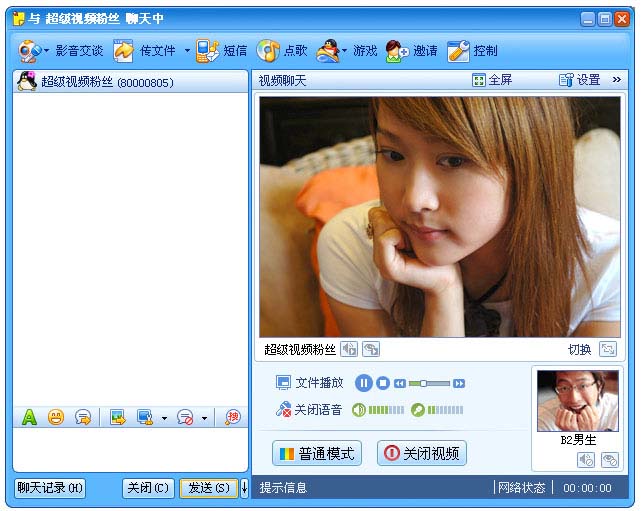Open the font style 'A' icon

[29, 417]
